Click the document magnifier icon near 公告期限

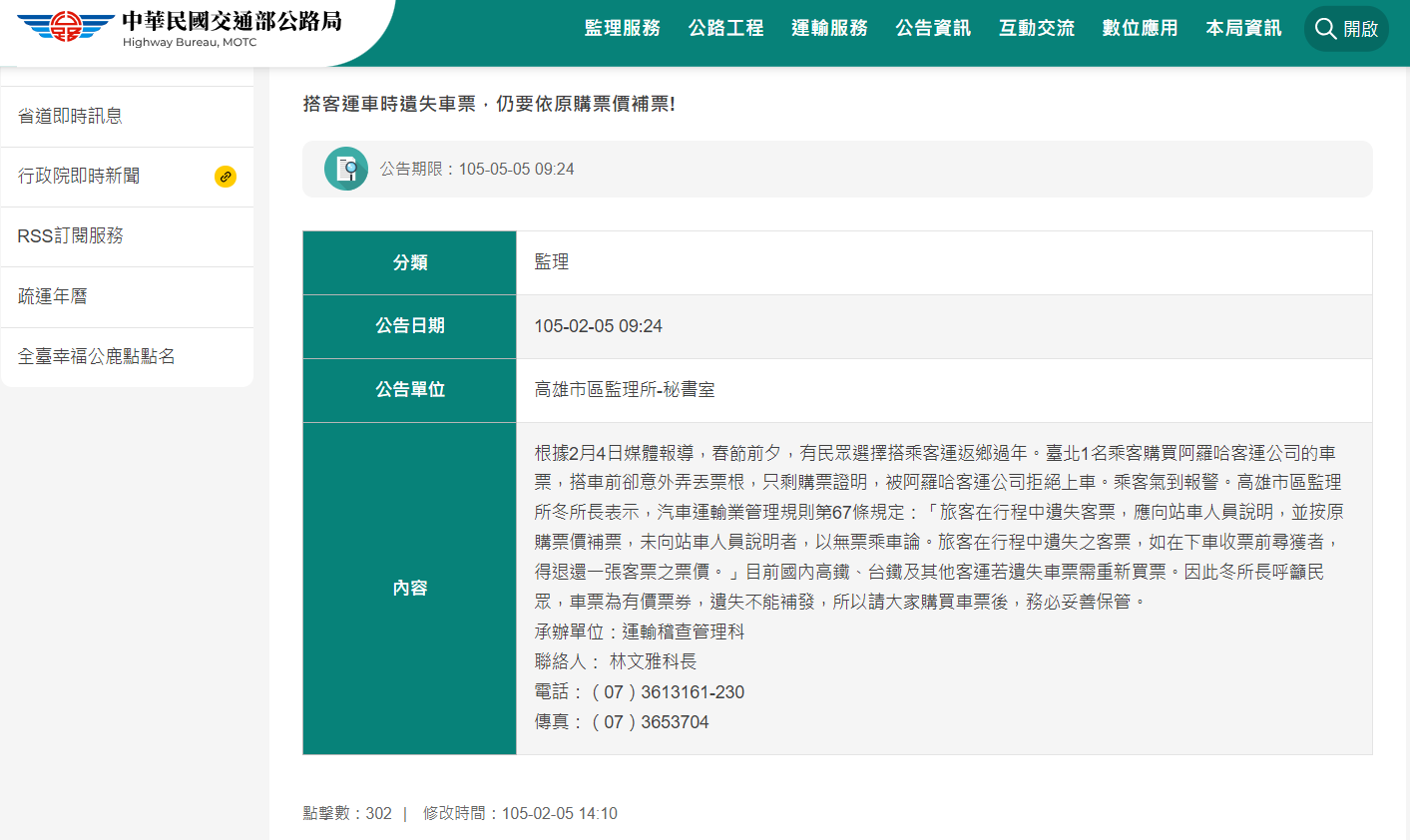(x=346, y=169)
